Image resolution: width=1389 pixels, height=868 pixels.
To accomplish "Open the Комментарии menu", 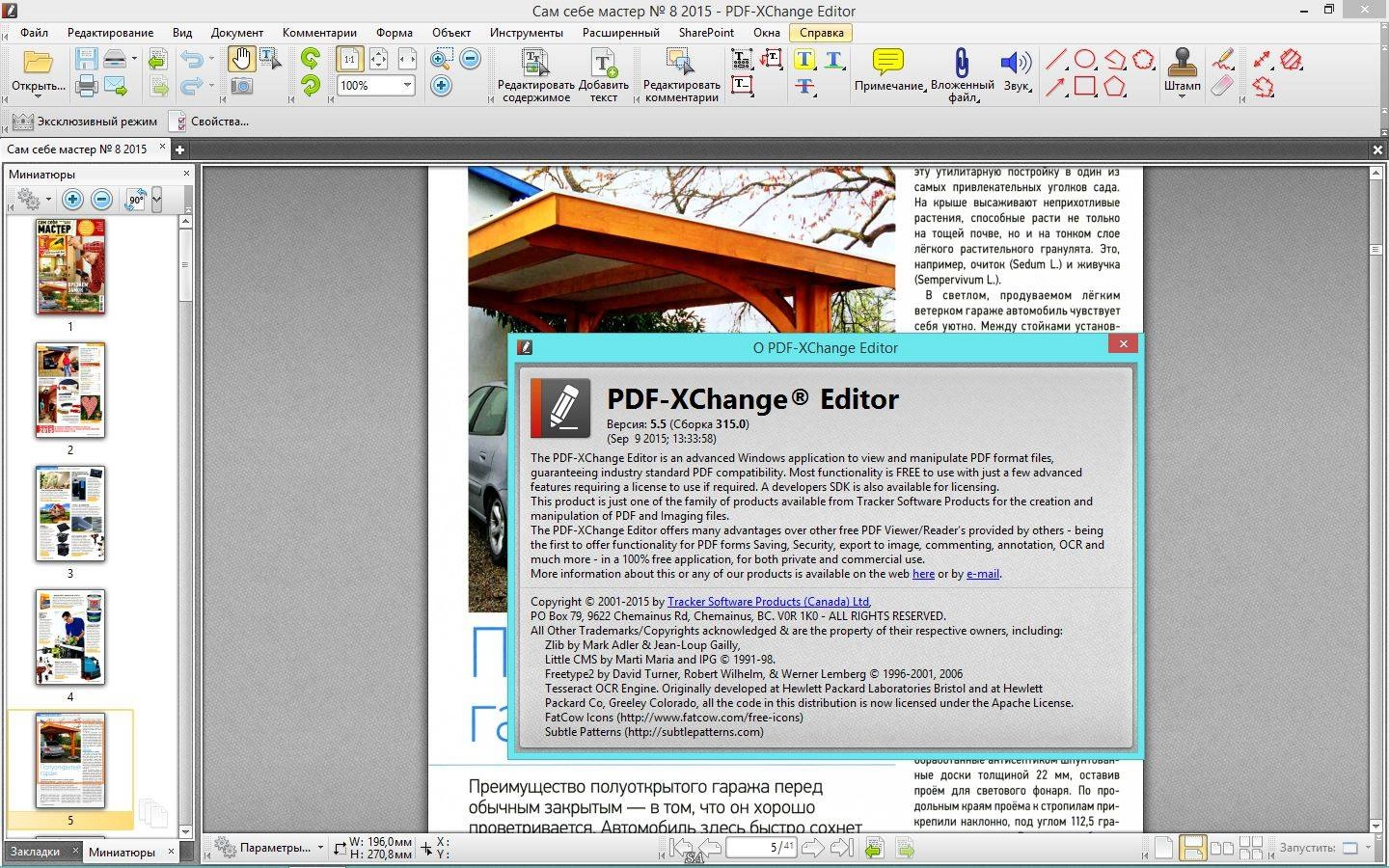I will [x=319, y=32].
